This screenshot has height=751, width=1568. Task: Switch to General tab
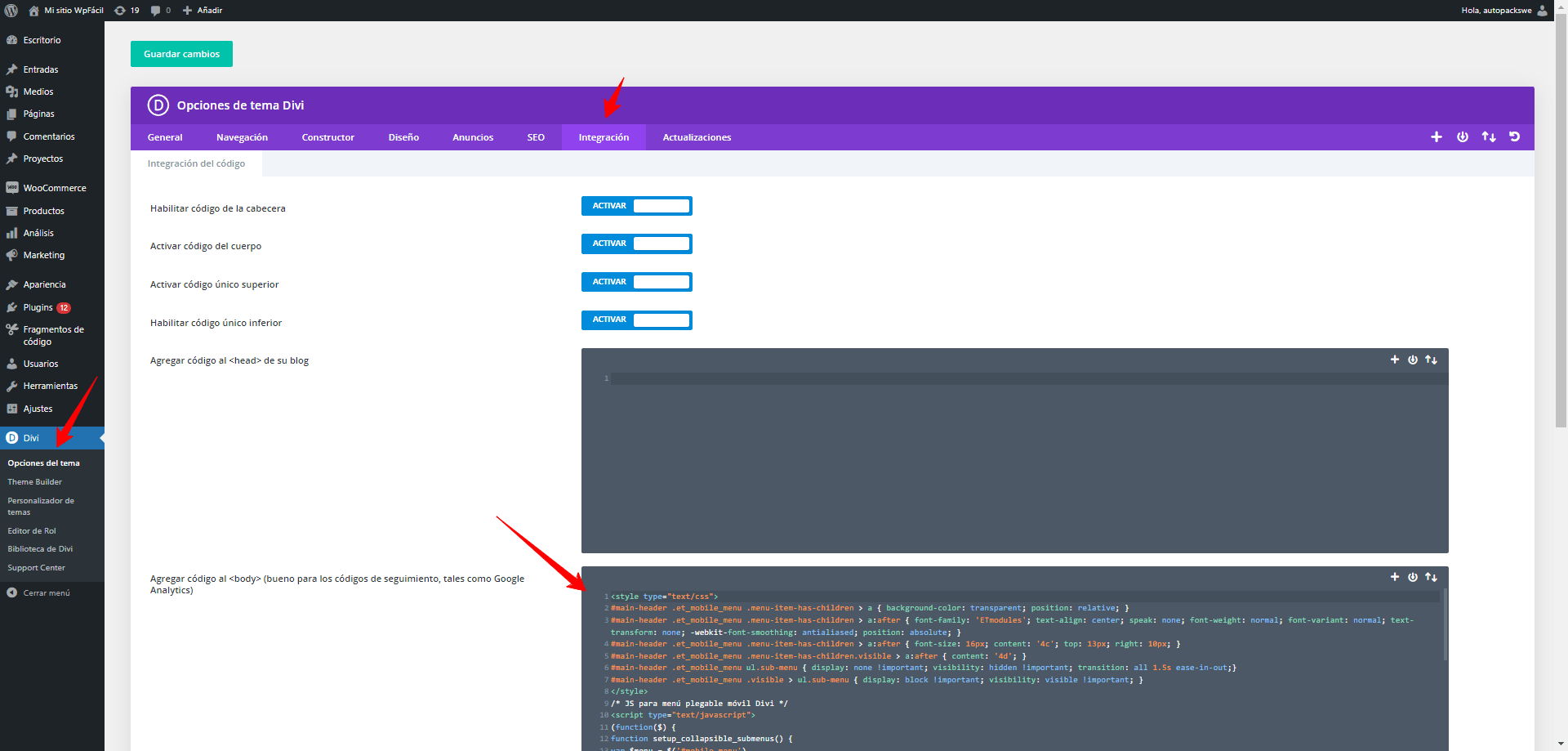(x=165, y=137)
